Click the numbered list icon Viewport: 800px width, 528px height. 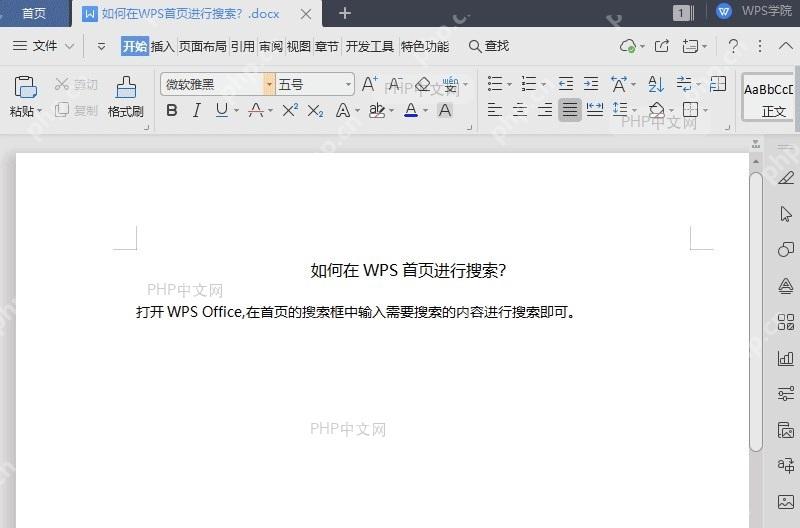pyautogui.click(x=529, y=84)
